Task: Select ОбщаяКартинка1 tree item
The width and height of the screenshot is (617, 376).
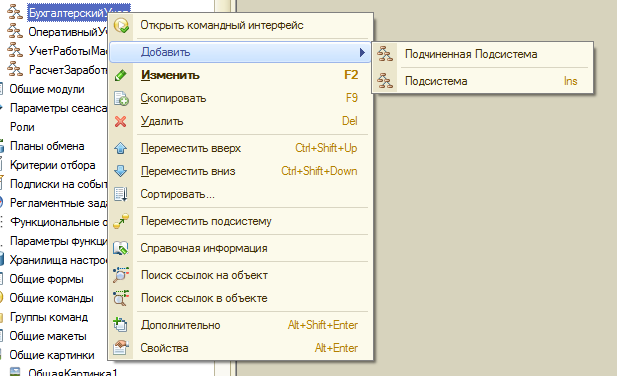Action: [x=73, y=372]
